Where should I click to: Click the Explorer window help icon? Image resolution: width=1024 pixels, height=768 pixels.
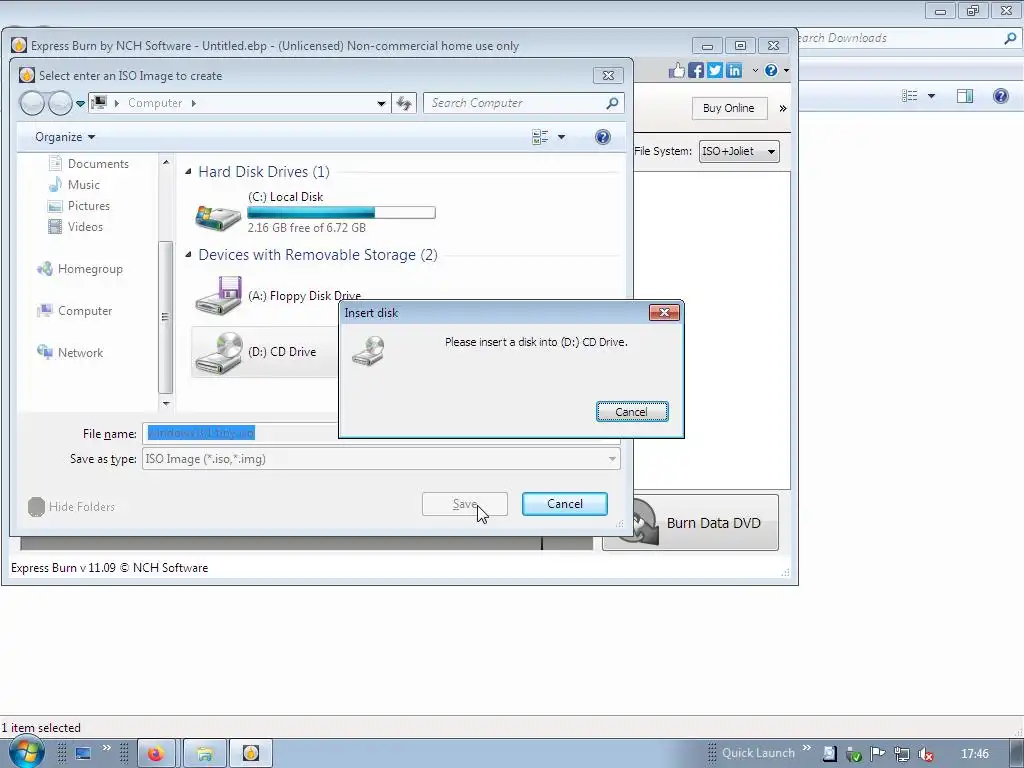pos(1000,96)
